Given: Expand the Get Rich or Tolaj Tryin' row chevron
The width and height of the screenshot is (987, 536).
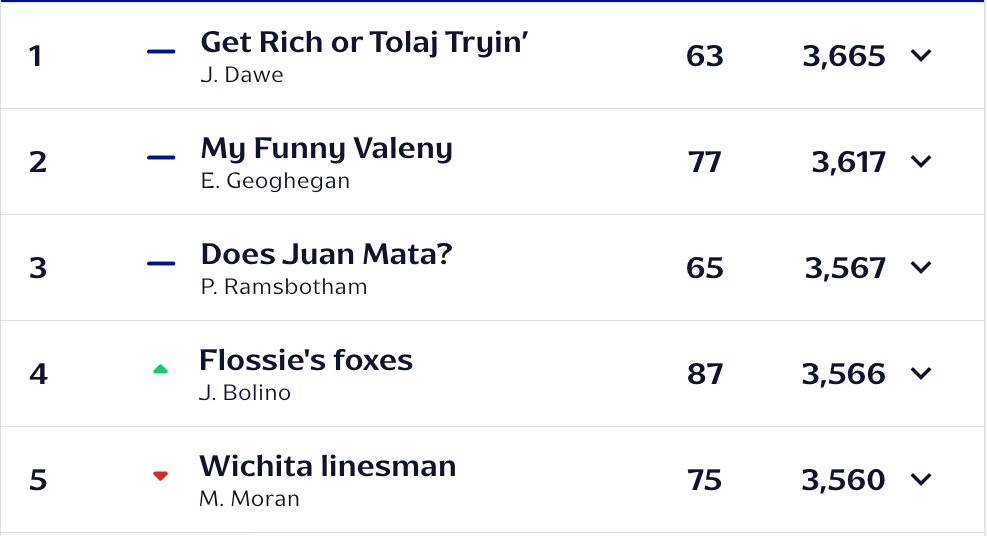Looking at the screenshot, I should click(921, 55).
